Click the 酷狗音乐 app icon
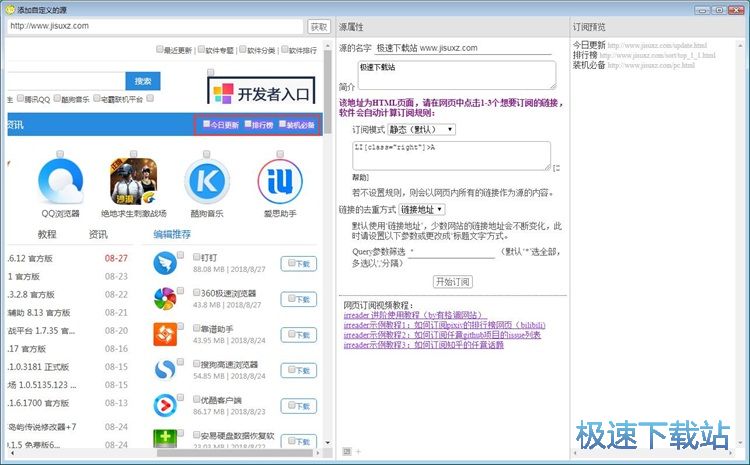750x465 pixels. click(209, 180)
